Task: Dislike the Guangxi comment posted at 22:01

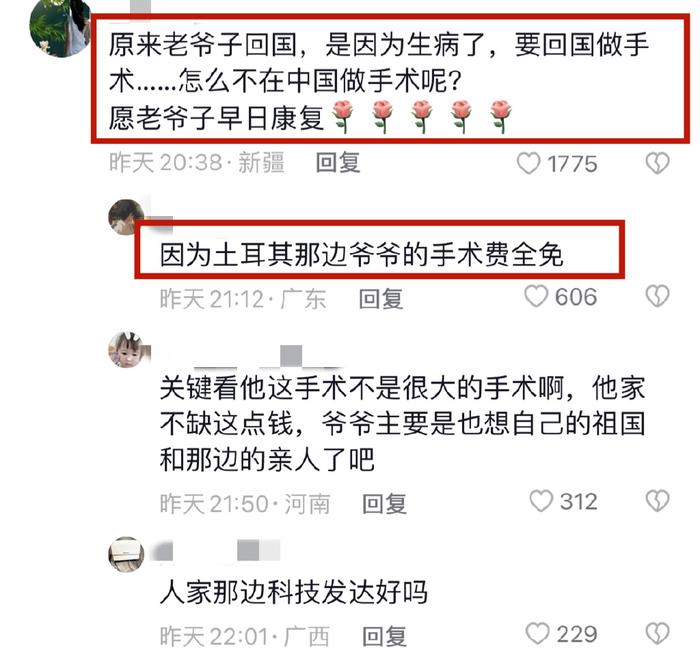Action: tap(657, 633)
